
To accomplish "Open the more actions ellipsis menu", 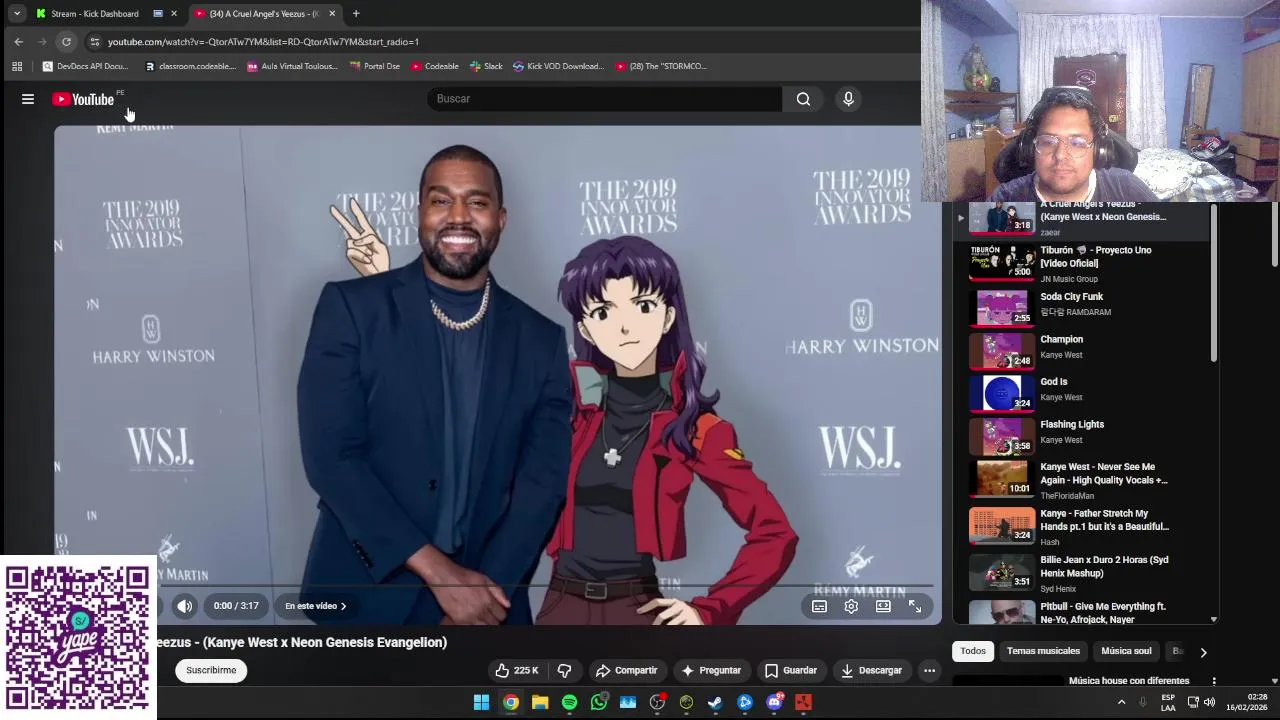I will (929, 670).
